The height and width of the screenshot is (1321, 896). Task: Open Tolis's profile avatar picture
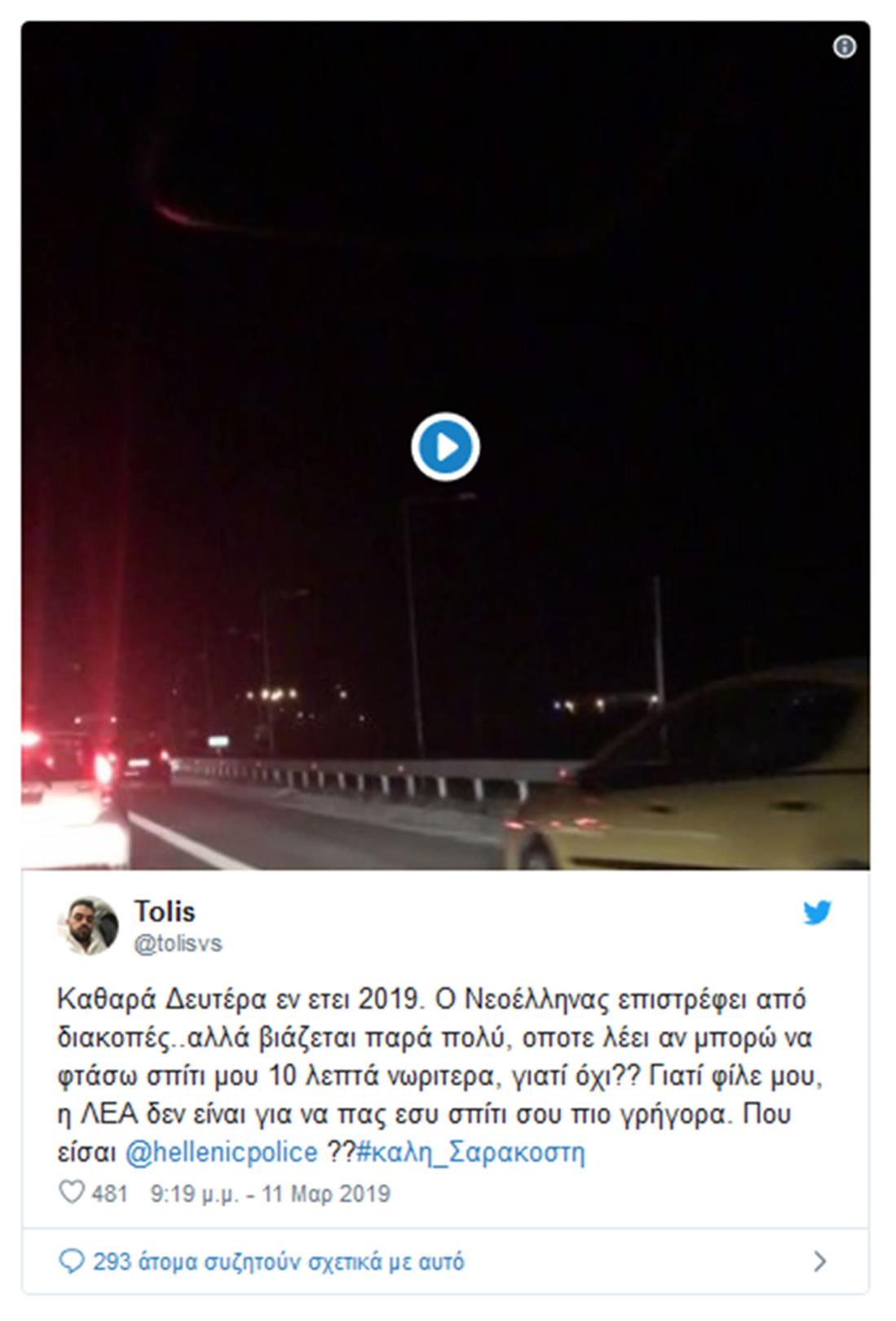point(87,926)
